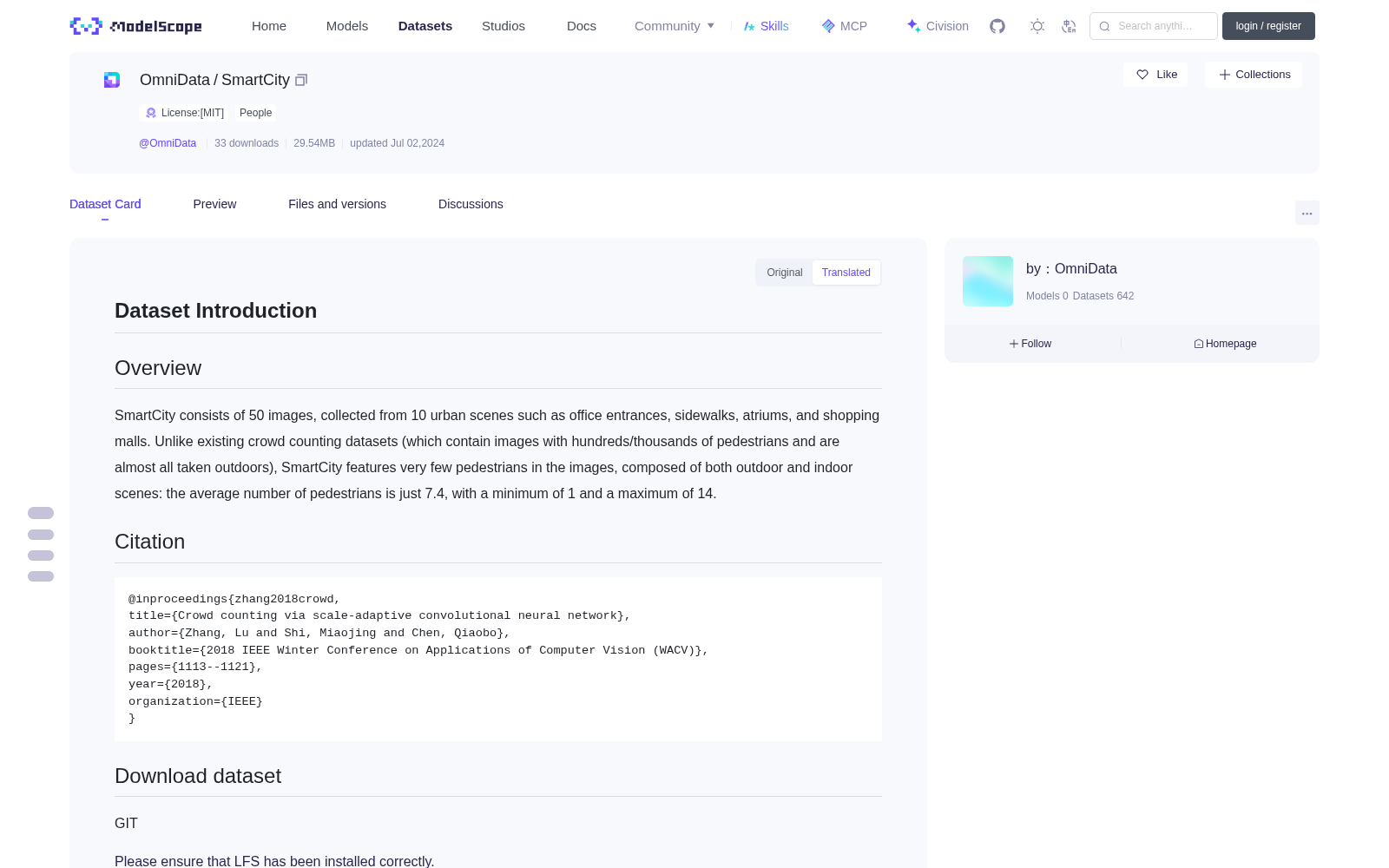Image resolution: width=1389 pixels, height=868 pixels.
Task: Click the plus icon in Collections
Action: 1225,75
